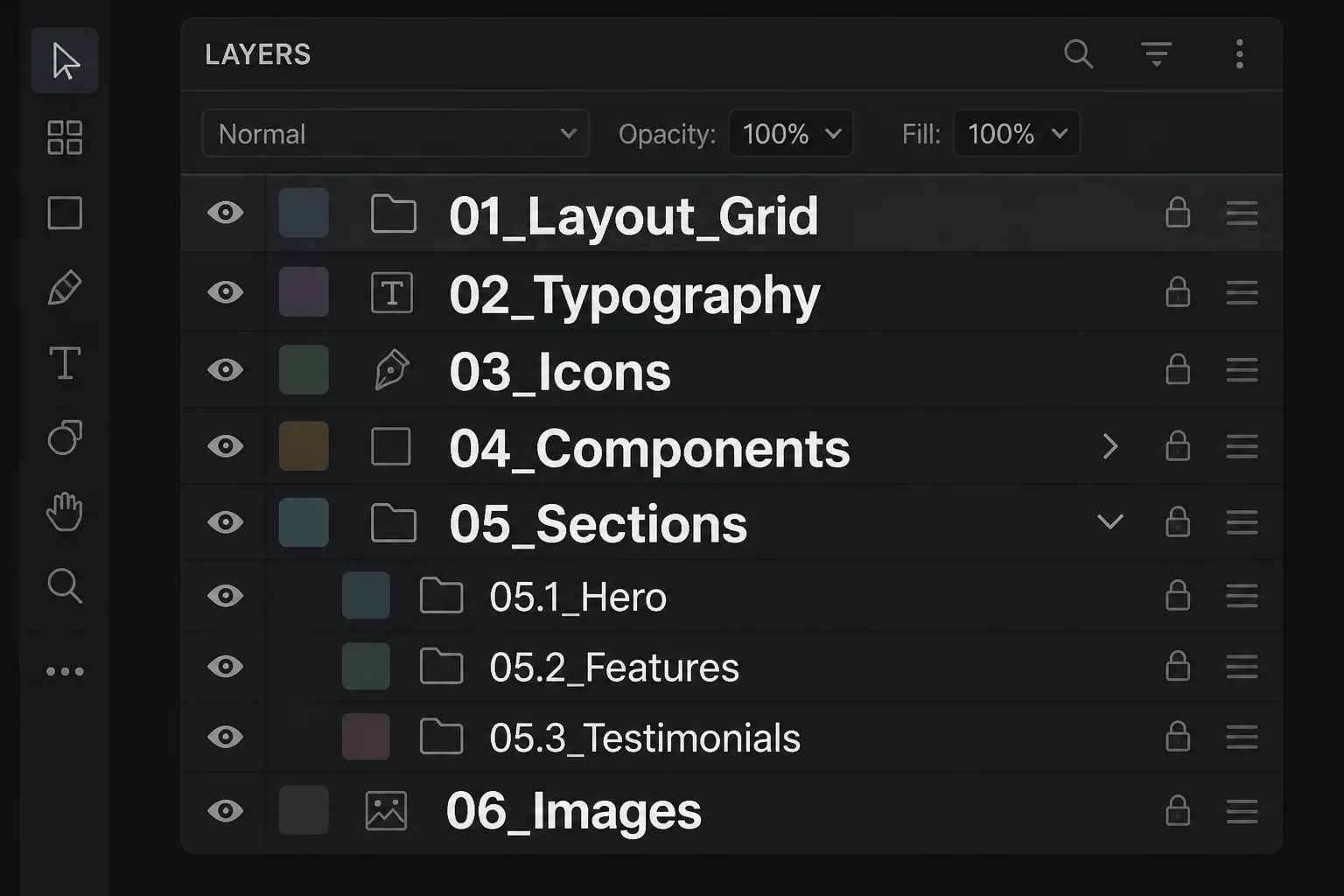Hide the 03_Icons layer
The width and height of the screenshot is (1344, 896).
226,369
